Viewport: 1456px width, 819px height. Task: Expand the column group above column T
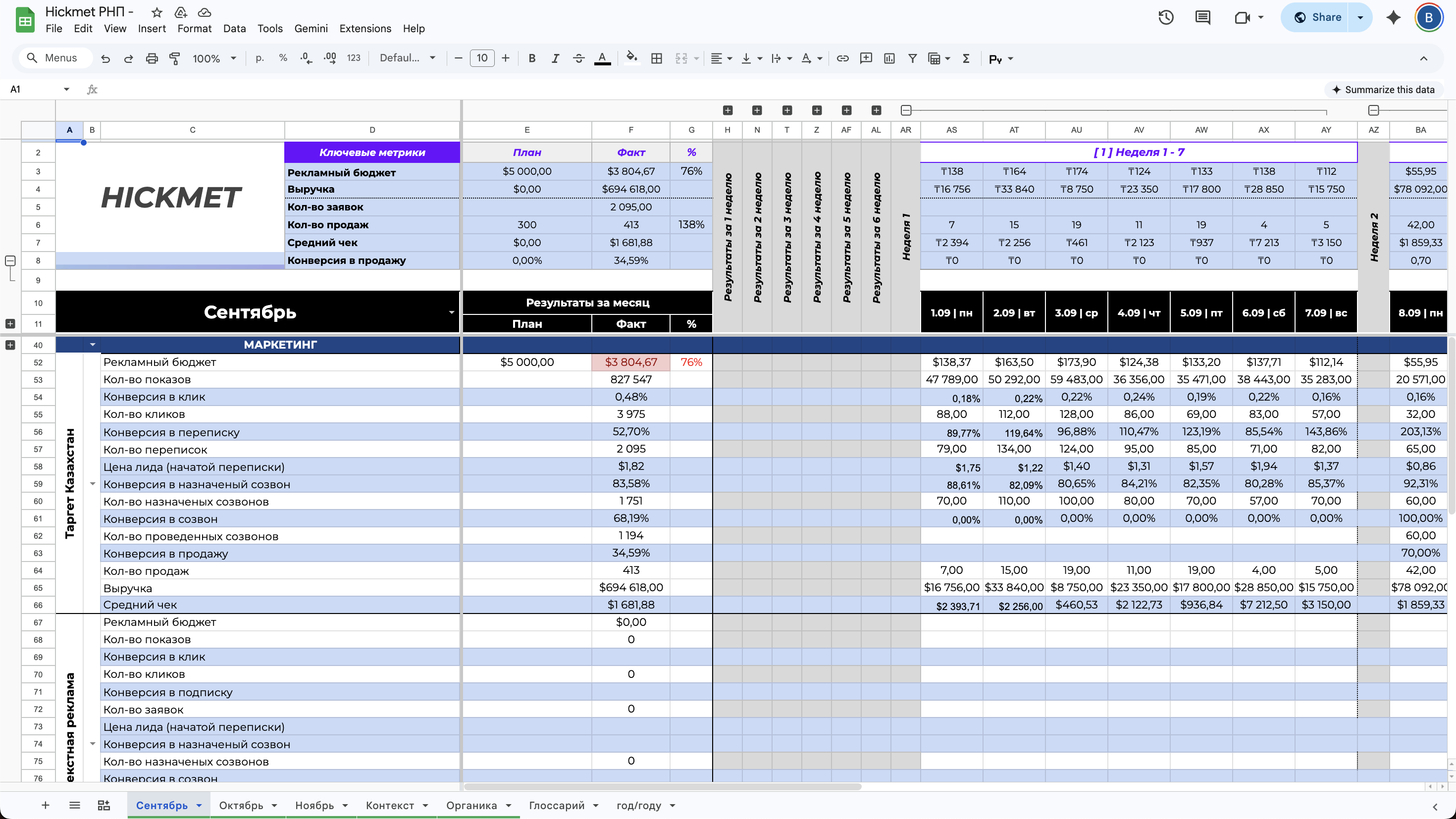point(787,110)
